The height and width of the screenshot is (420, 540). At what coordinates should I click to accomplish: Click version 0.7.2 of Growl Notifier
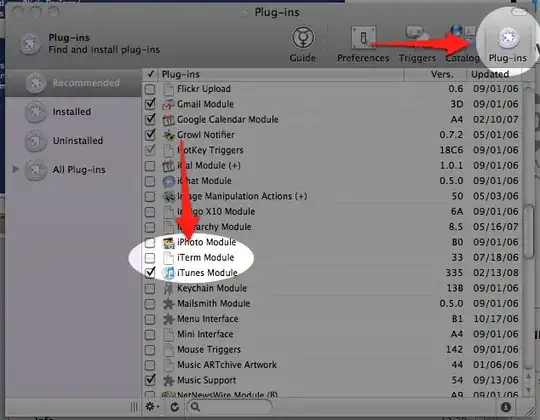click(x=451, y=135)
